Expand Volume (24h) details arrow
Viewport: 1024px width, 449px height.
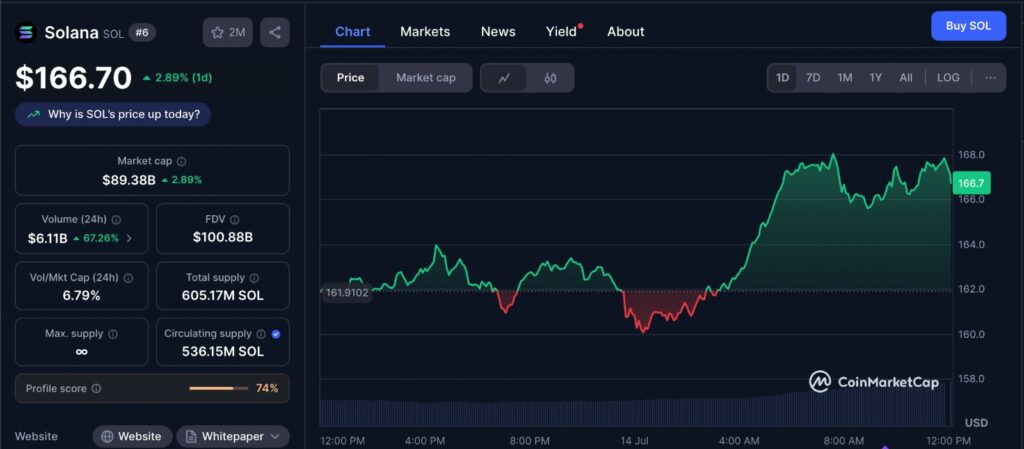pyautogui.click(x=129, y=238)
